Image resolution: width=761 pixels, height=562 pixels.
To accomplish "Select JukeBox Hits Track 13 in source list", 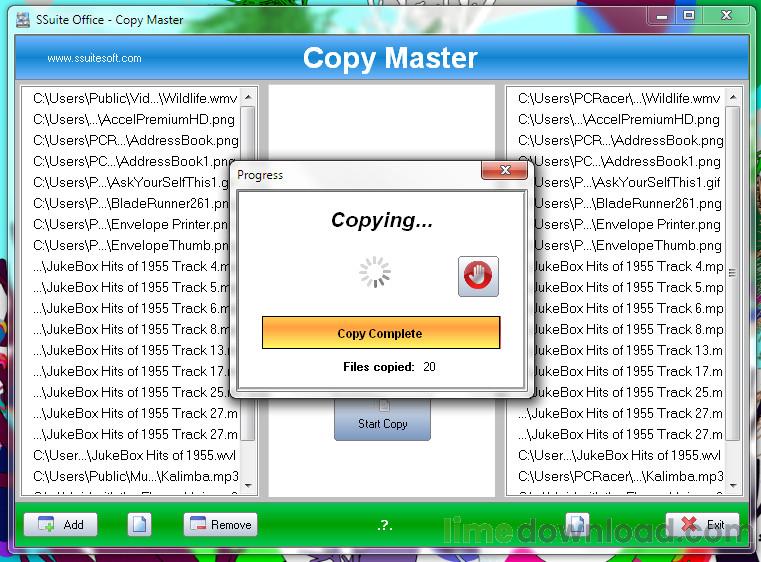I will point(132,350).
